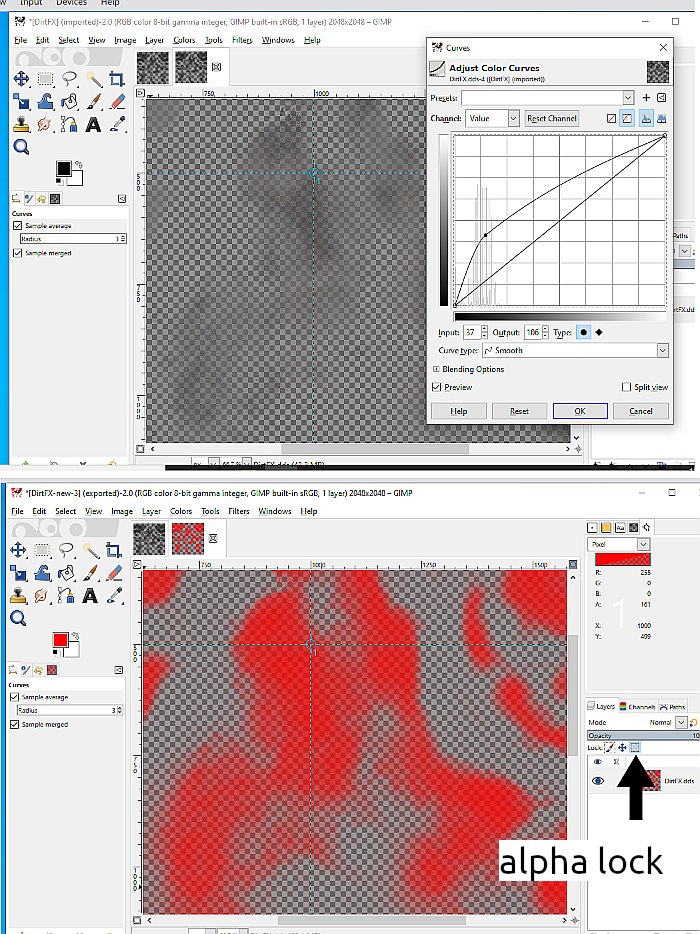Click Cancel in the Curves dialog
700x934 pixels.
641,411
